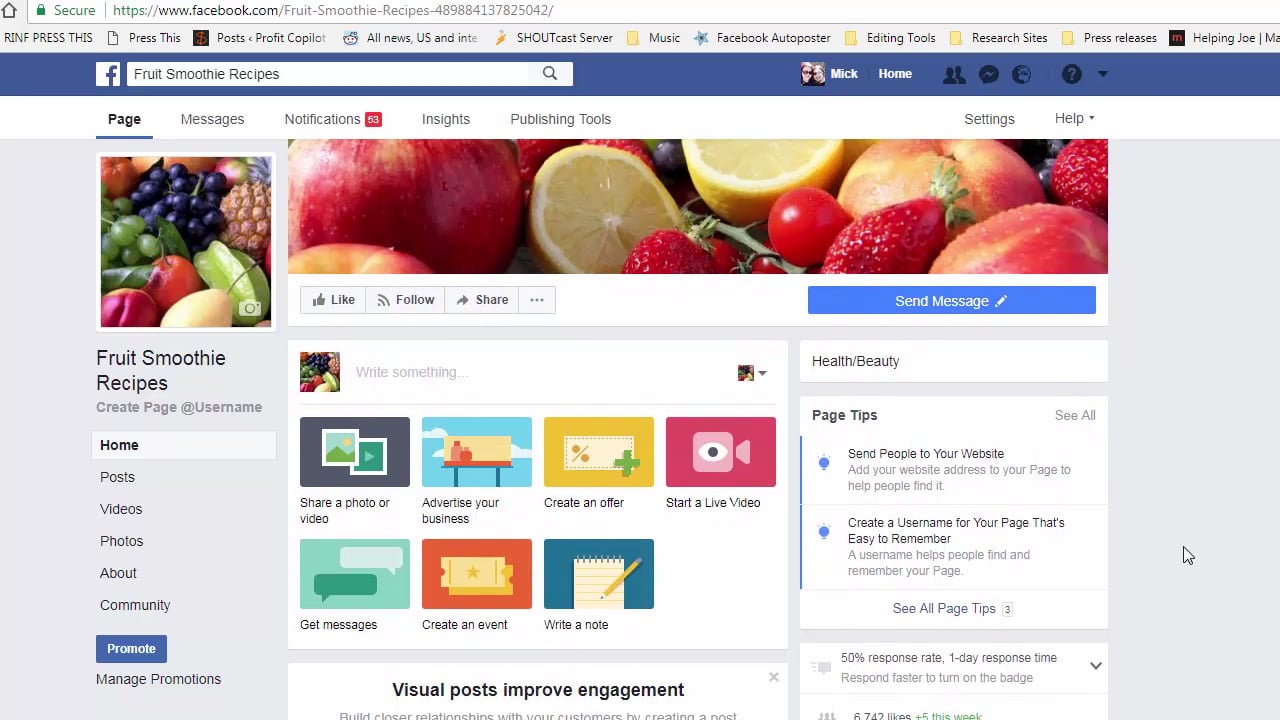This screenshot has width=1280, height=720.
Task: Click the Start a Live Video tile
Action: [x=721, y=452]
